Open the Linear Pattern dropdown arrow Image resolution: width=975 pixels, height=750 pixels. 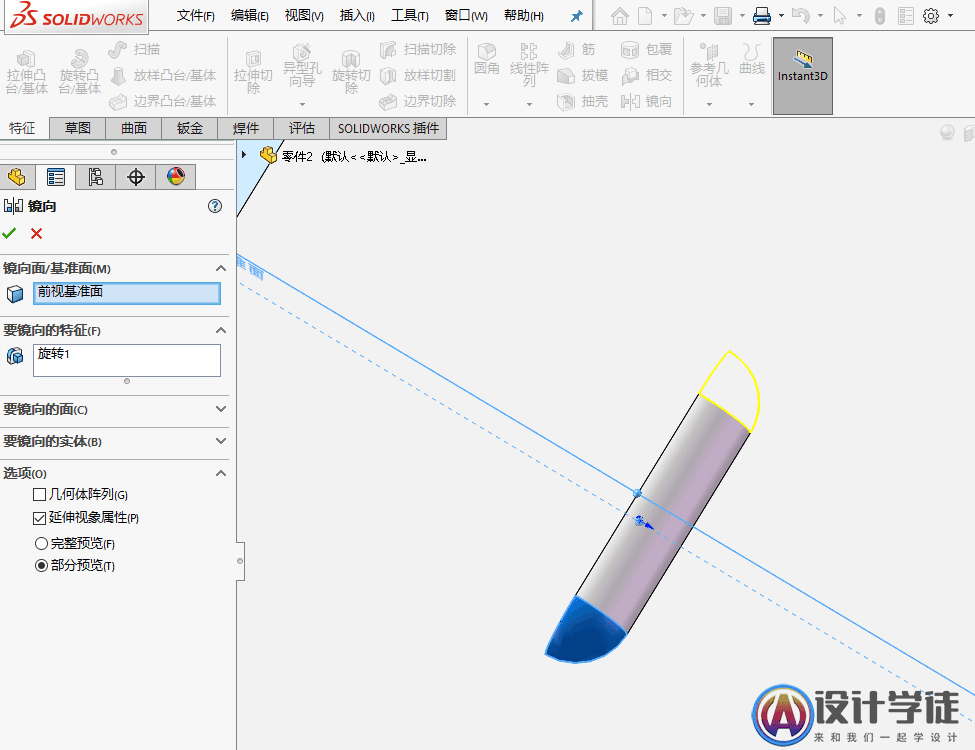tap(529, 104)
